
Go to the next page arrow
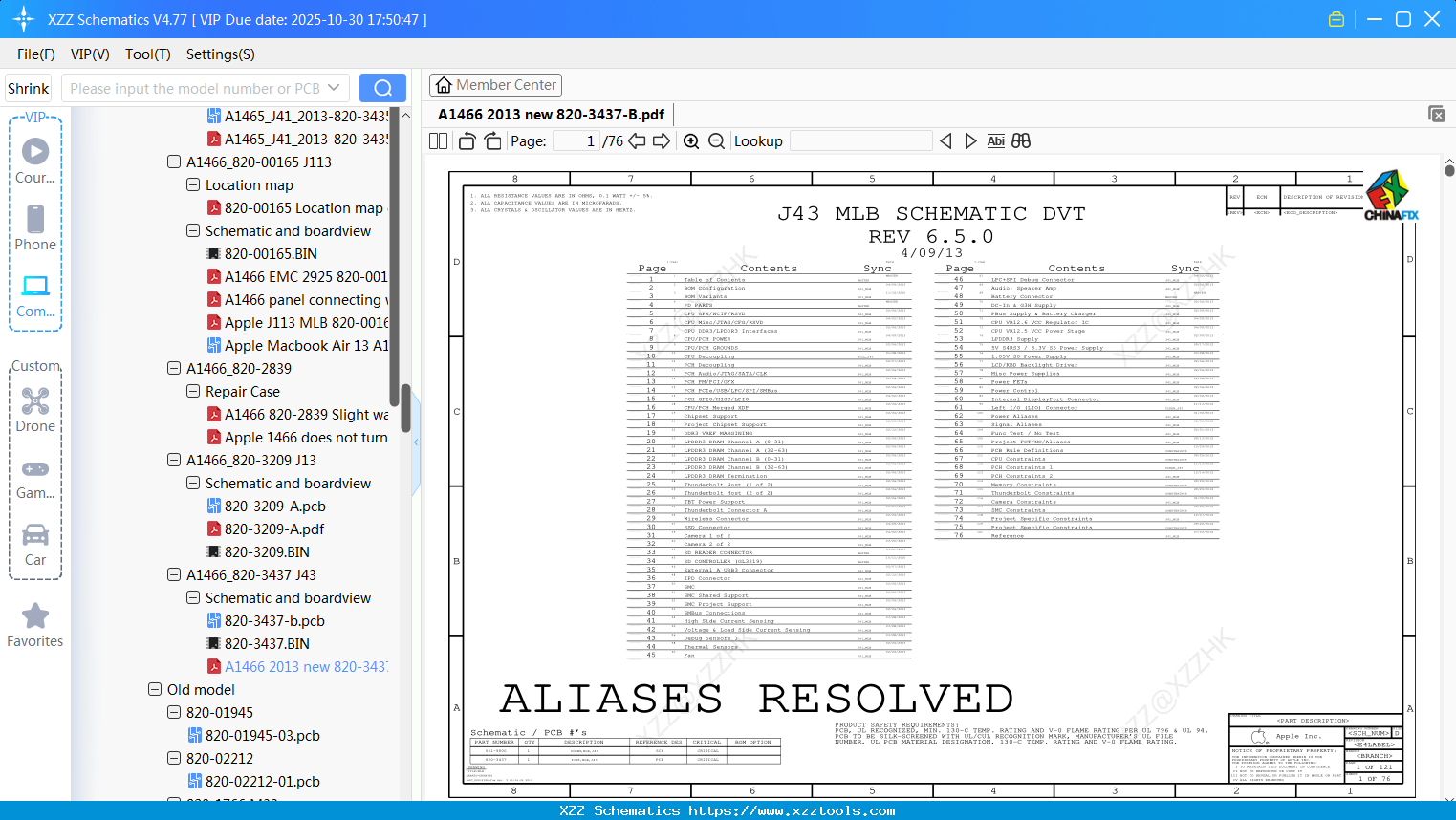pyautogui.click(x=662, y=141)
